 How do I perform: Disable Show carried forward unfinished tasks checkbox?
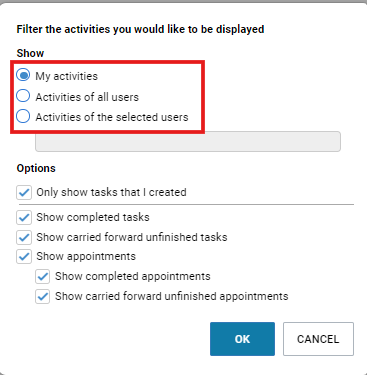click(x=24, y=237)
